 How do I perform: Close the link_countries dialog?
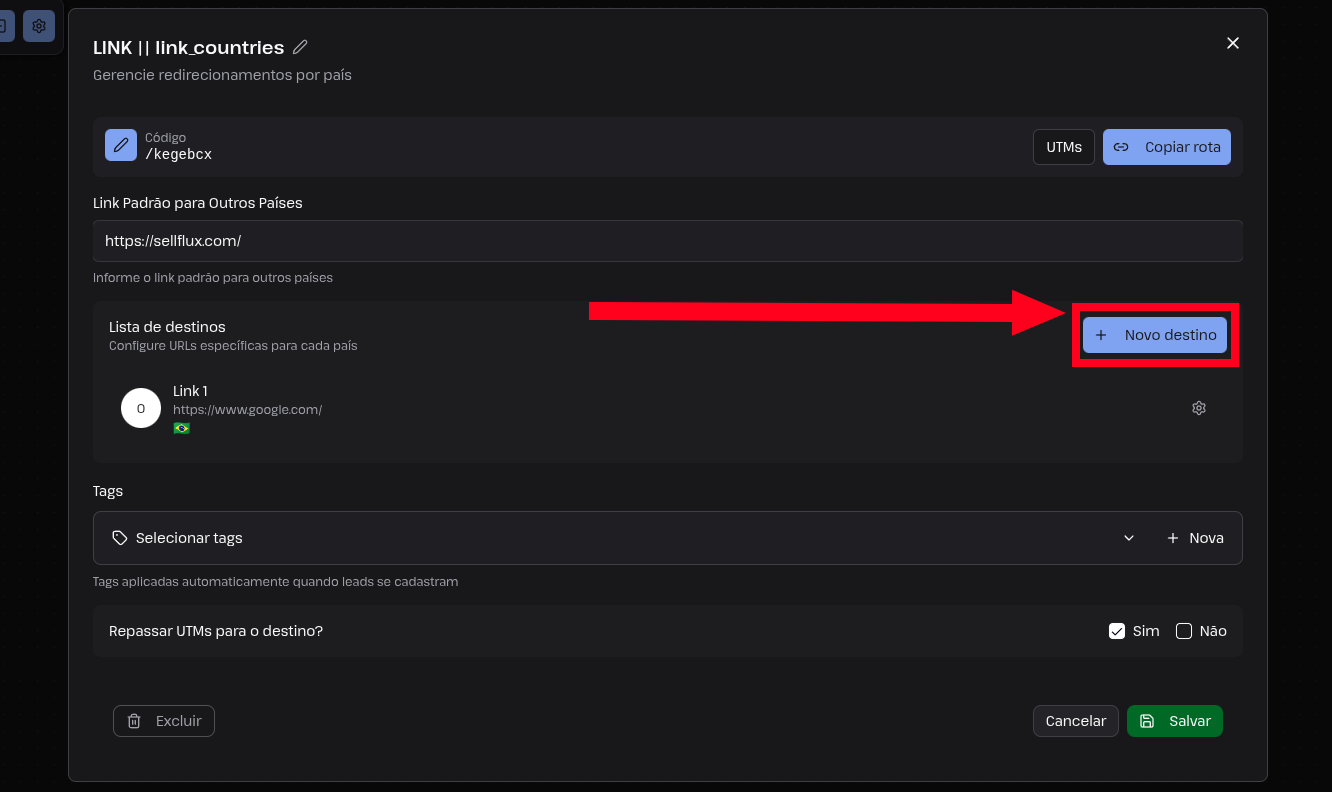tap(1233, 43)
